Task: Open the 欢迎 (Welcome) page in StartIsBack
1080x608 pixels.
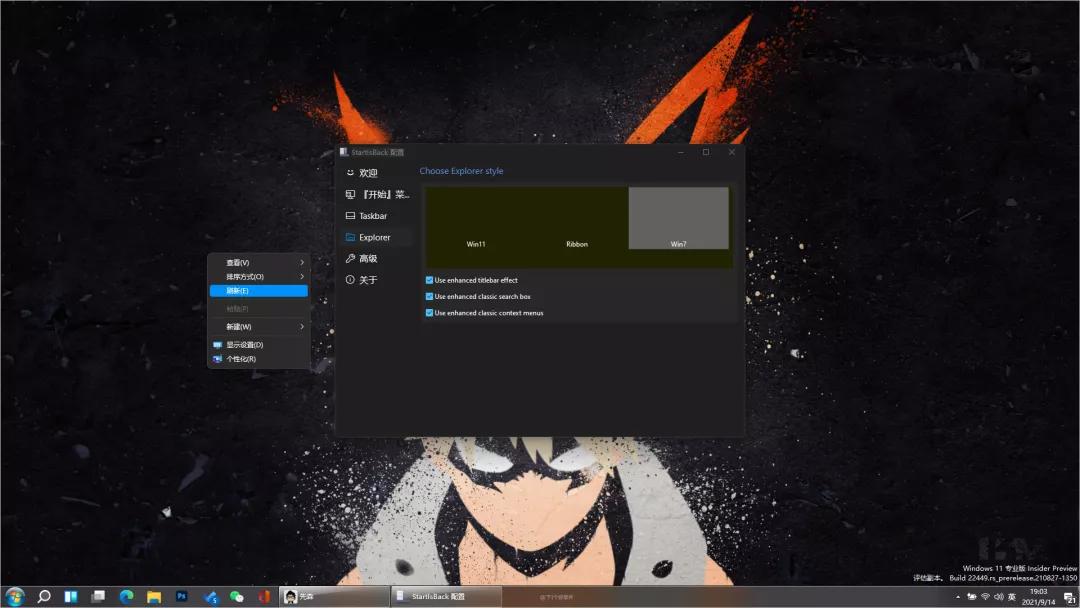Action: [x=366, y=172]
